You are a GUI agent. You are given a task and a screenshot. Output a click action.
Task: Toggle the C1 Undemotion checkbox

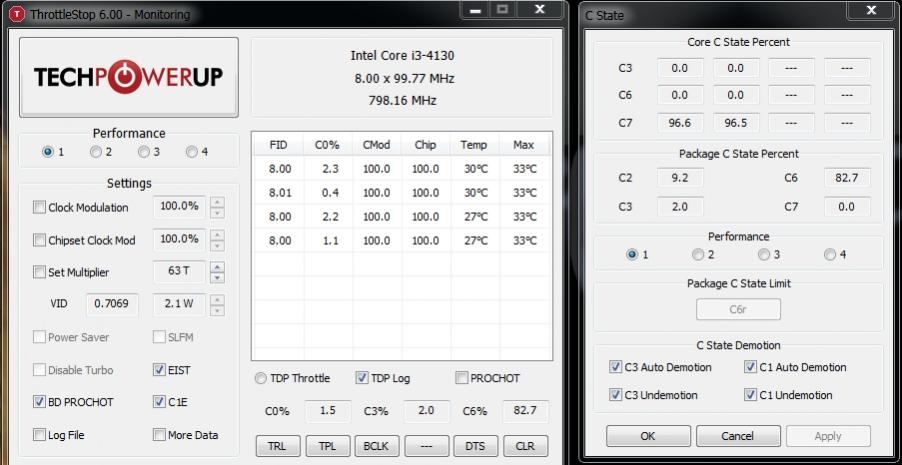coord(750,395)
